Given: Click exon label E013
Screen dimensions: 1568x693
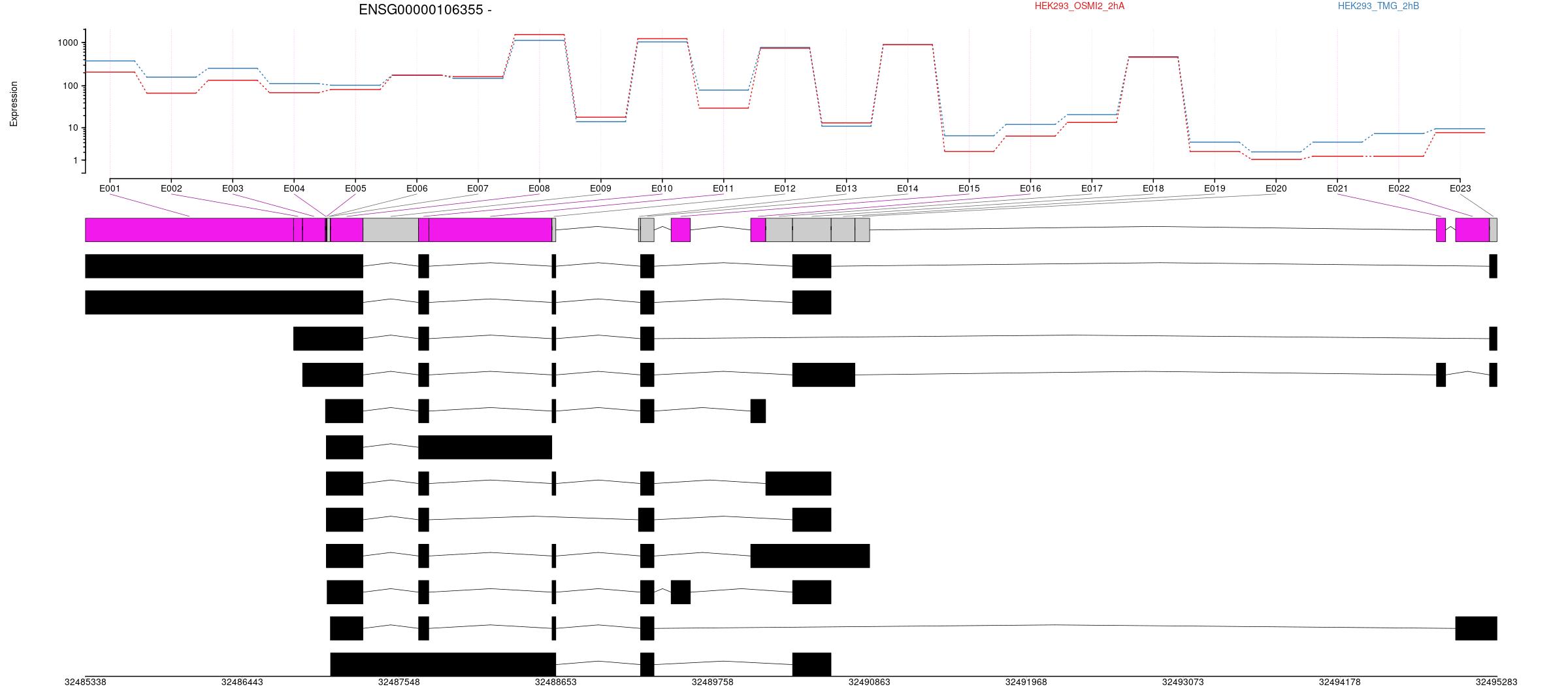Looking at the screenshot, I should coord(846,189).
